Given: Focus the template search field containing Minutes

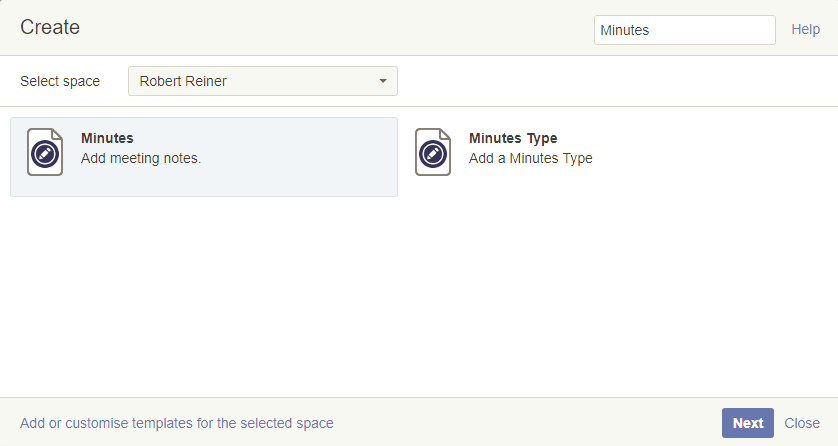Looking at the screenshot, I should [x=684, y=30].
